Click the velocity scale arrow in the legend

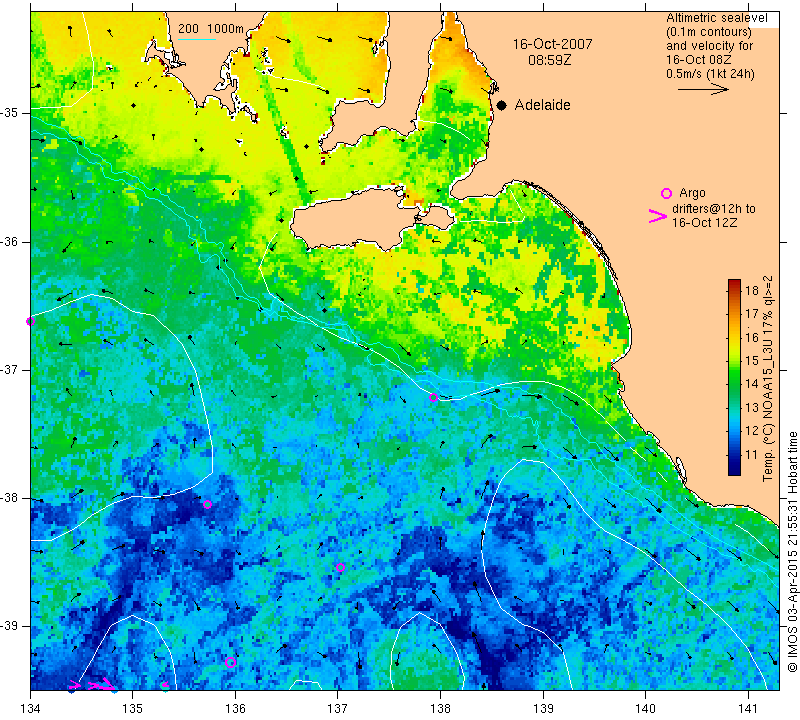click(x=703, y=89)
